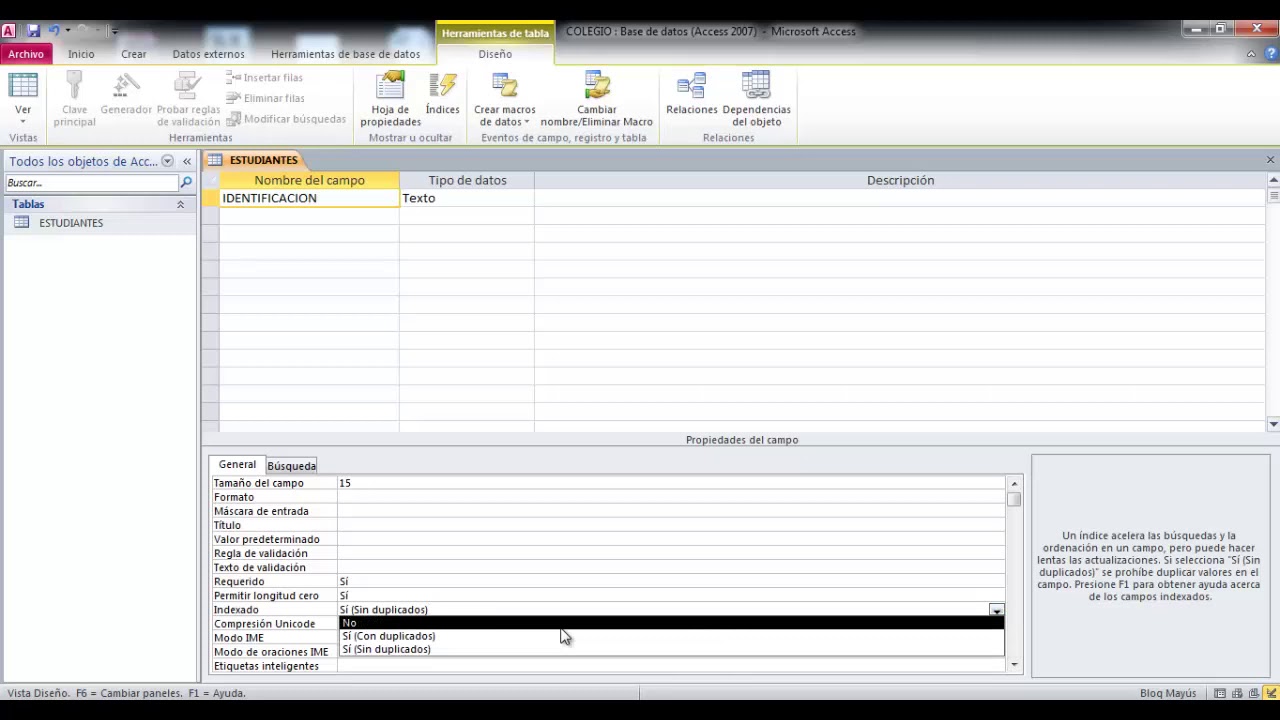This screenshot has width=1280, height=720.
Task: Switch to the Inicio ribbon tab
Action: click(x=81, y=54)
